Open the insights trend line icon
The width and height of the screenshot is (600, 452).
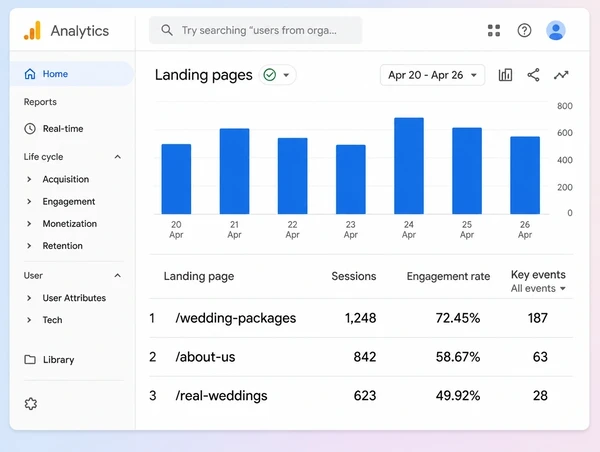(x=561, y=75)
